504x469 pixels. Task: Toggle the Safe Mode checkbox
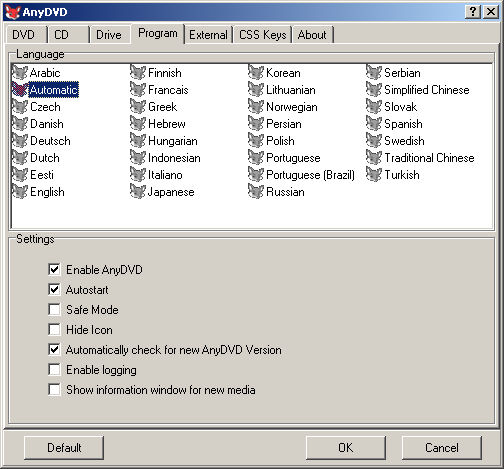pos(54,309)
